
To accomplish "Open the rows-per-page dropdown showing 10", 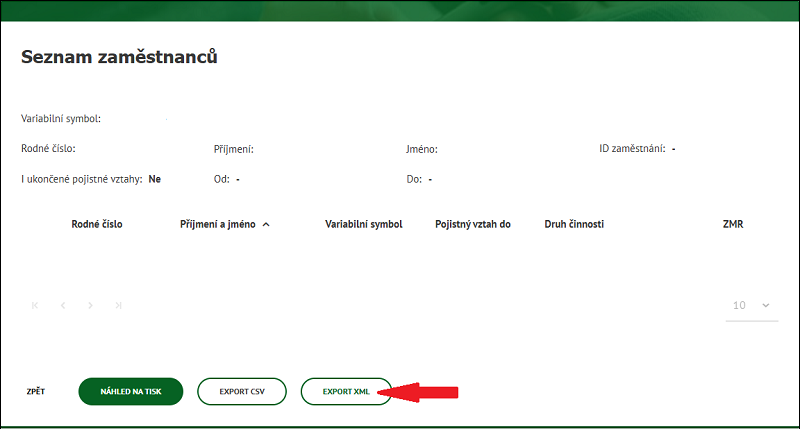I will click(x=751, y=305).
